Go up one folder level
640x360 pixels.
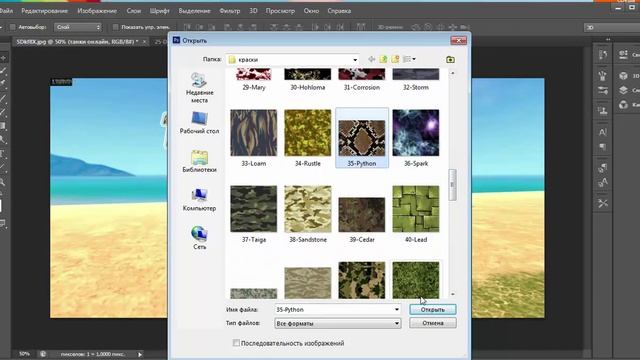tap(383, 60)
